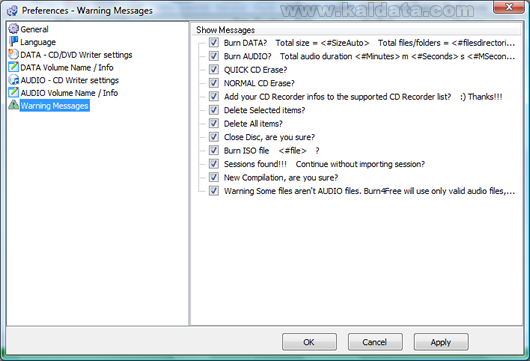Click the DATA Volume Name notepad icon

click(x=14, y=67)
